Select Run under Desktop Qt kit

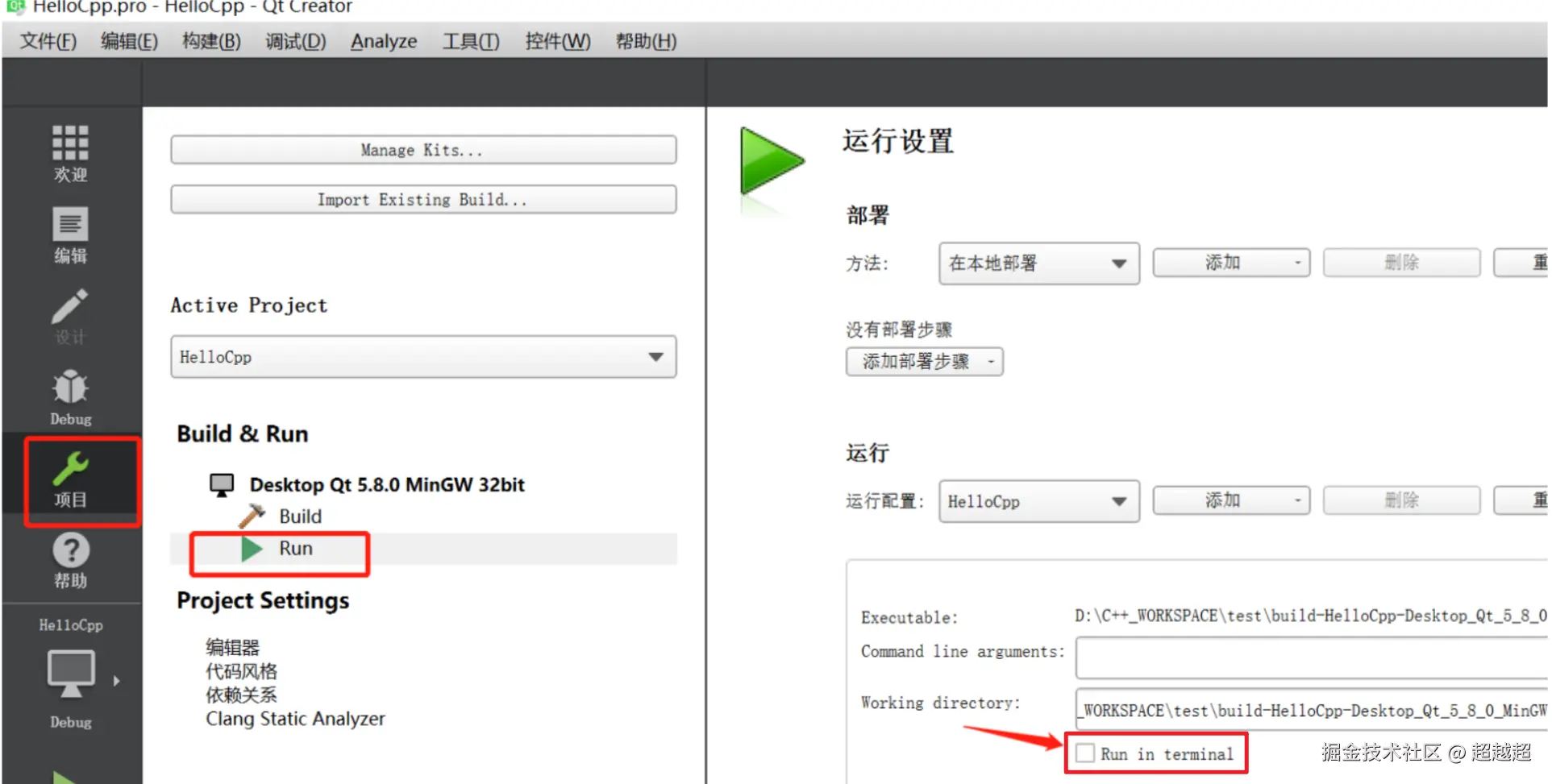(x=295, y=549)
